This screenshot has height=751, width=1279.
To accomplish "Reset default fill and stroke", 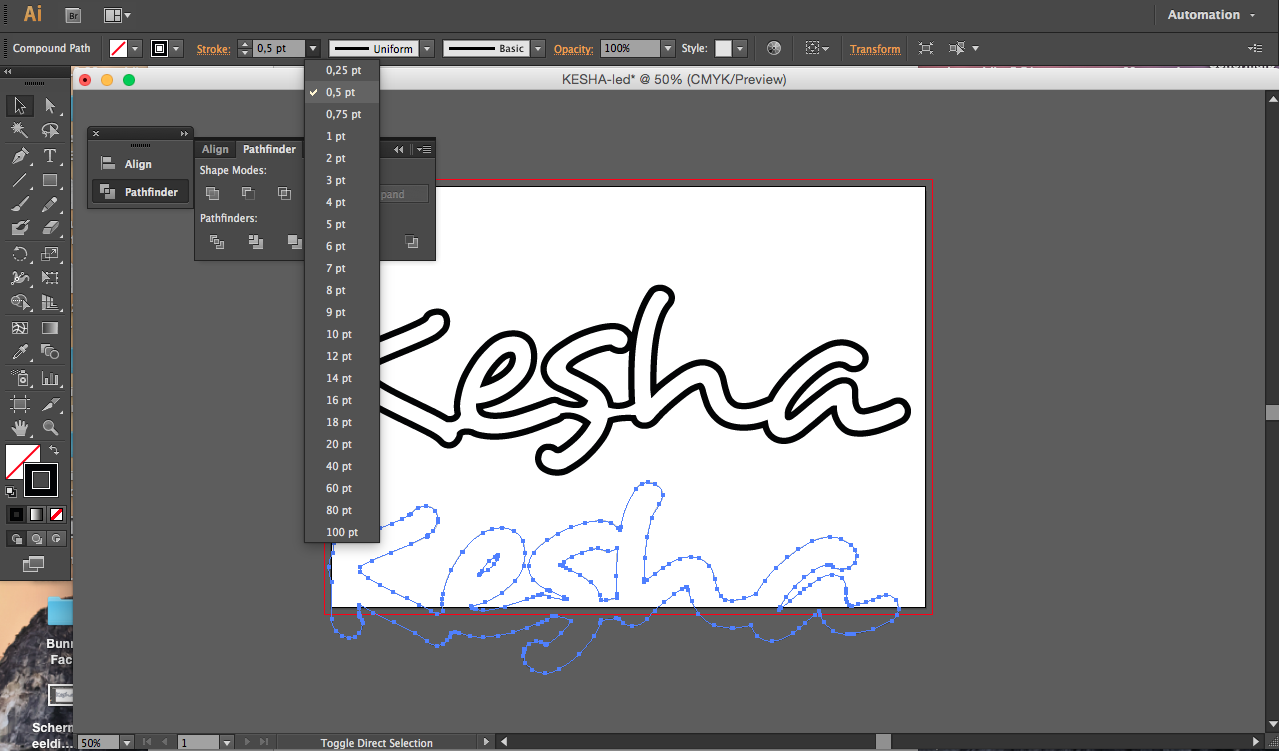I will (11, 491).
